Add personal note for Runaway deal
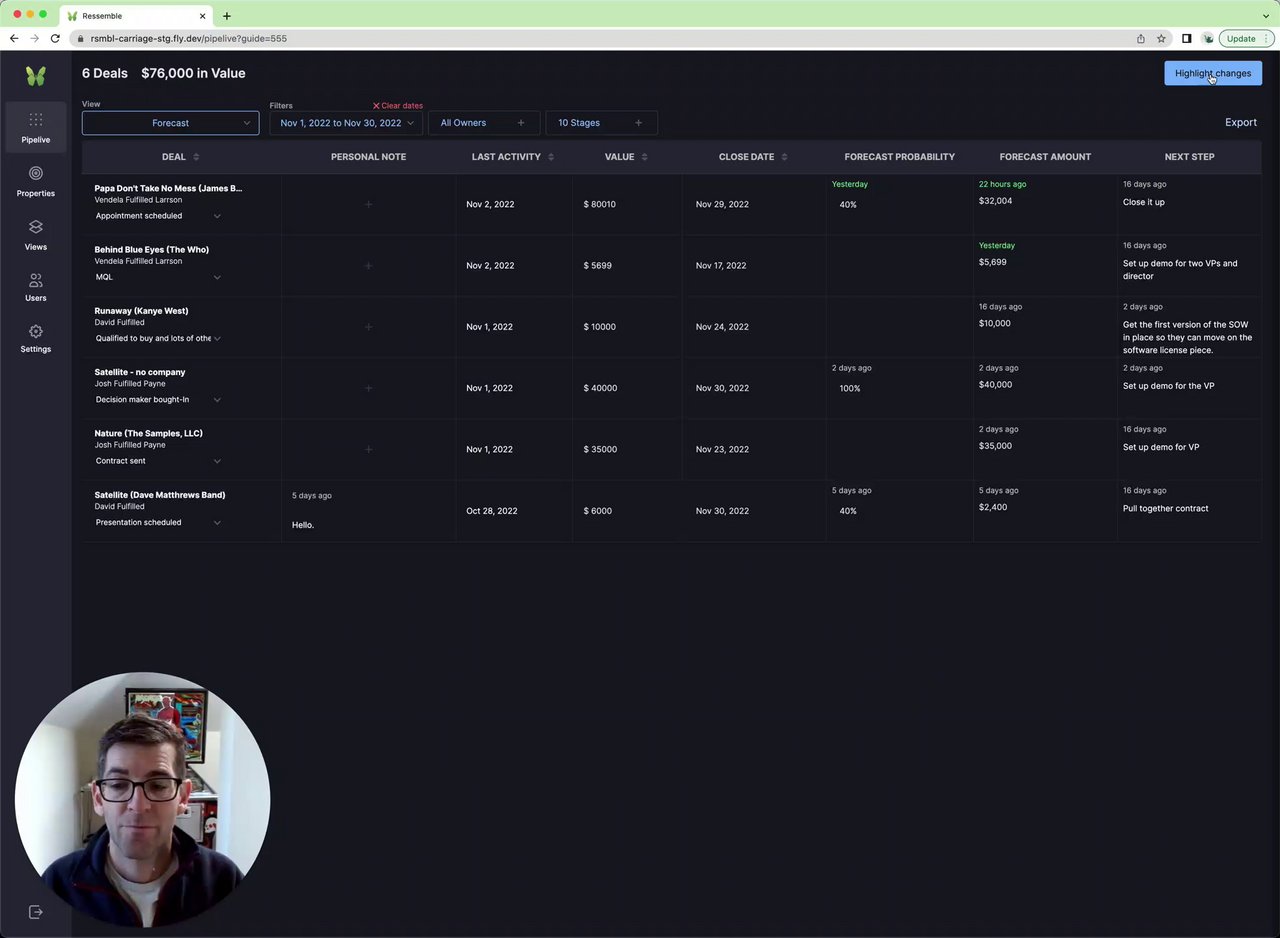The width and height of the screenshot is (1280, 938). coord(368,327)
